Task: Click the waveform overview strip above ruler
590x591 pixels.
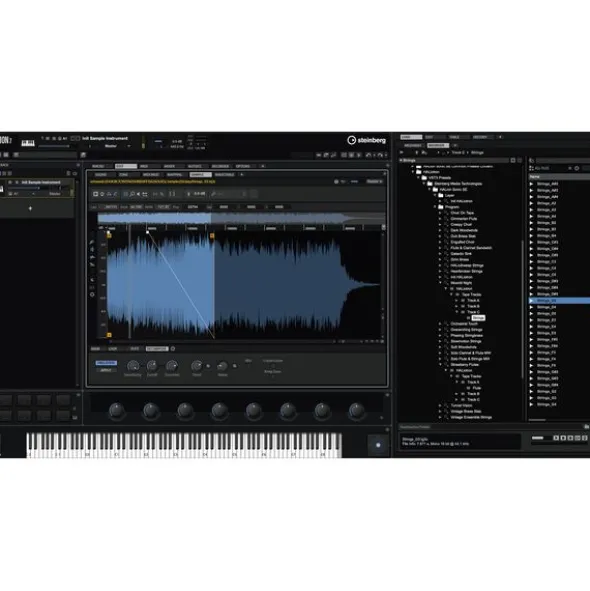Action: [x=241, y=218]
